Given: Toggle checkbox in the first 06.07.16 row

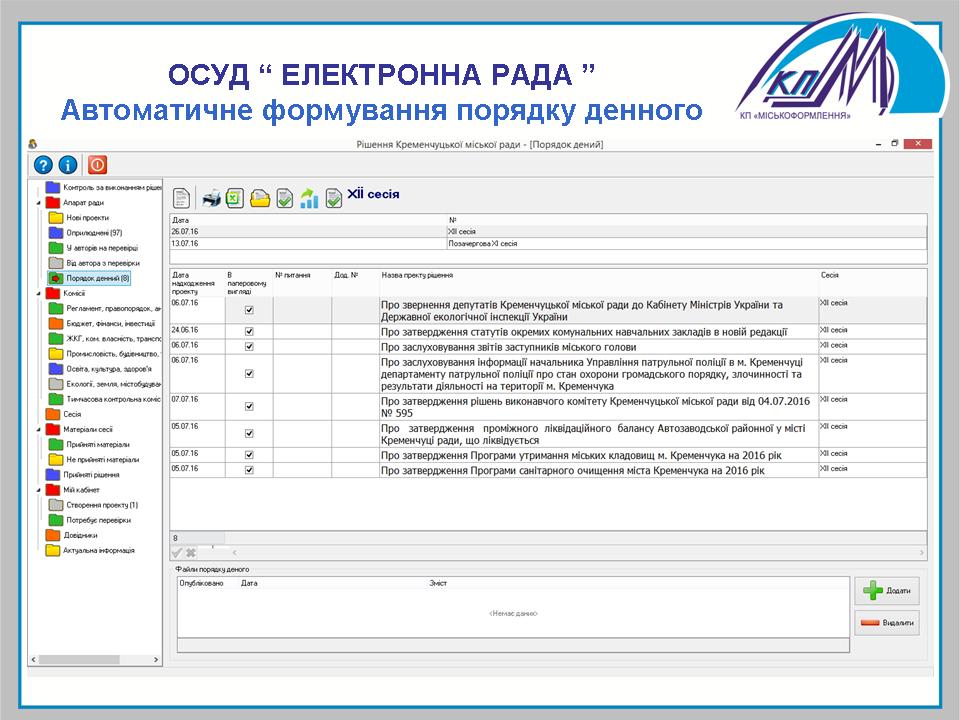Looking at the screenshot, I should pyautogui.click(x=249, y=310).
